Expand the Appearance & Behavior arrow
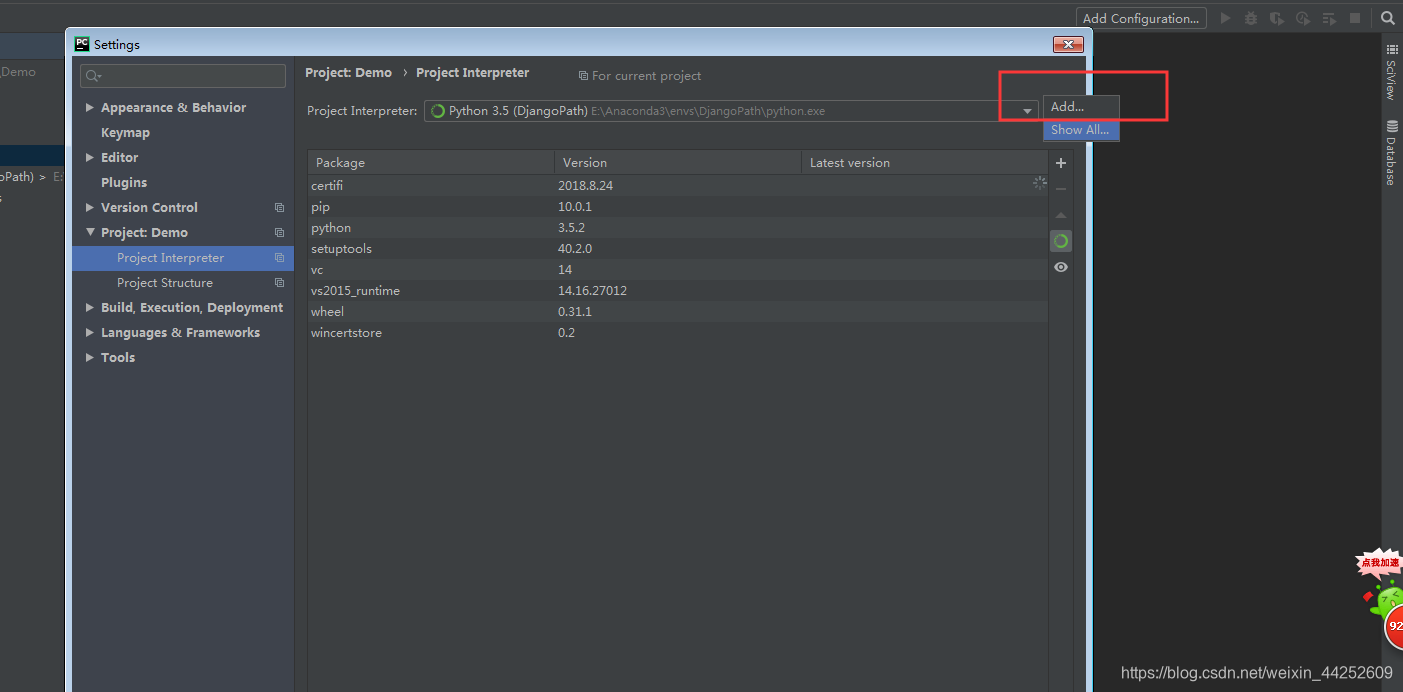Image resolution: width=1403 pixels, height=692 pixels. [x=90, y=108]
